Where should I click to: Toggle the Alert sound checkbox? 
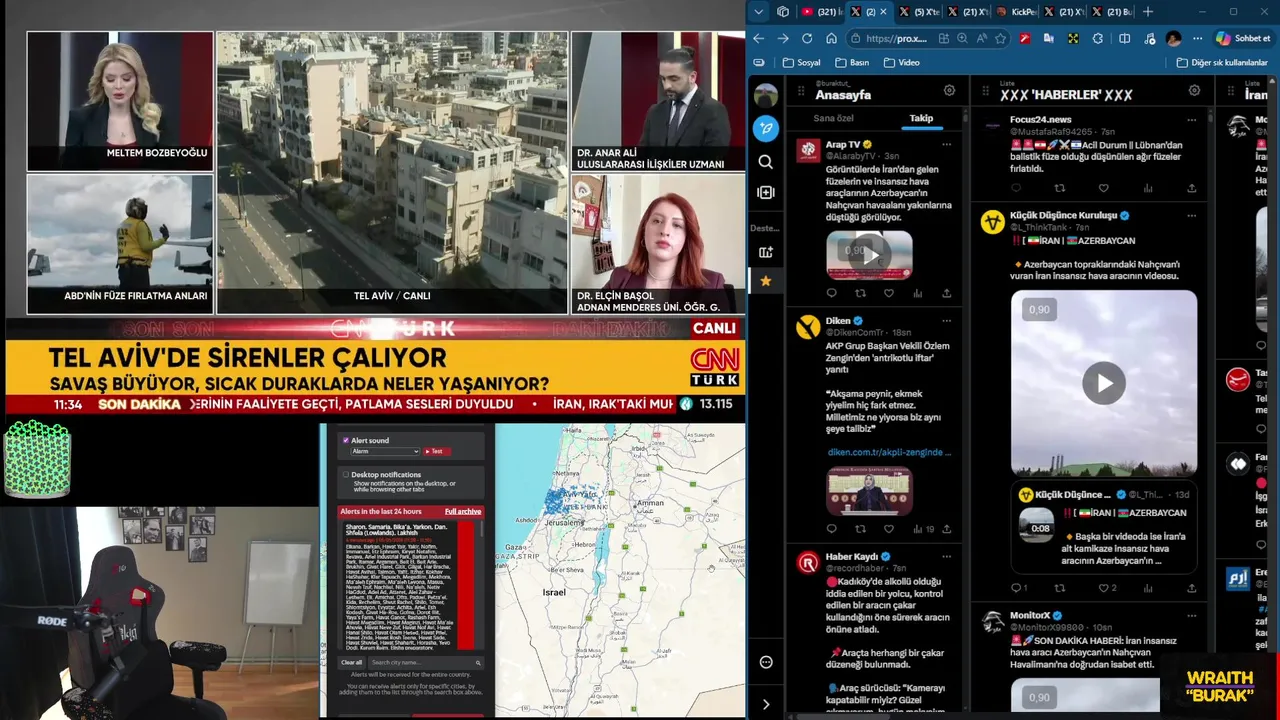346,440
